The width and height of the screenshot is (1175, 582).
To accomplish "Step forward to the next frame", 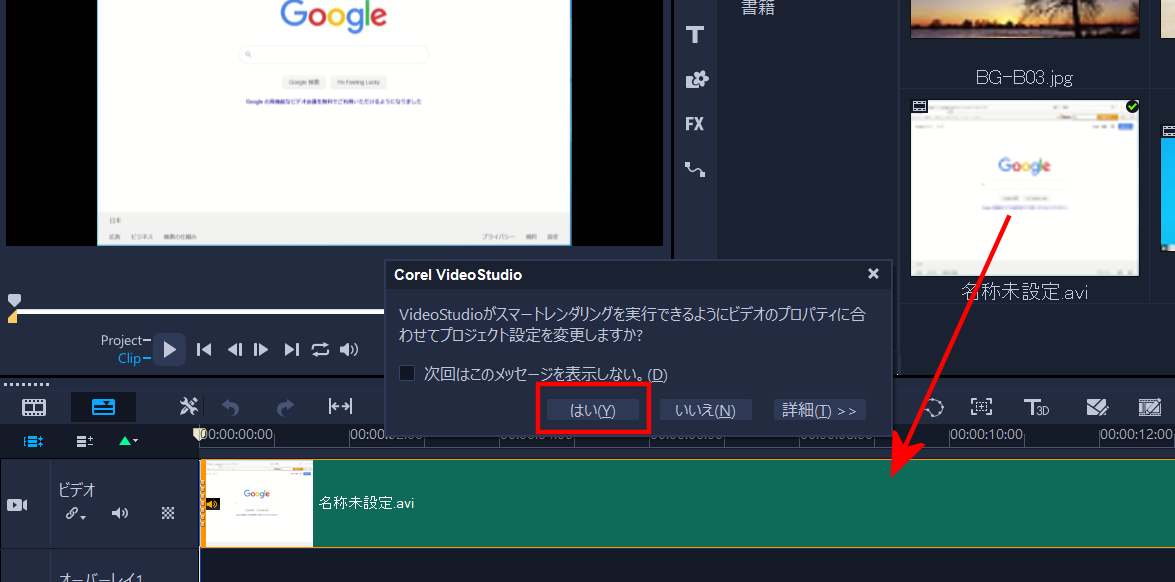I will [261, 349].
